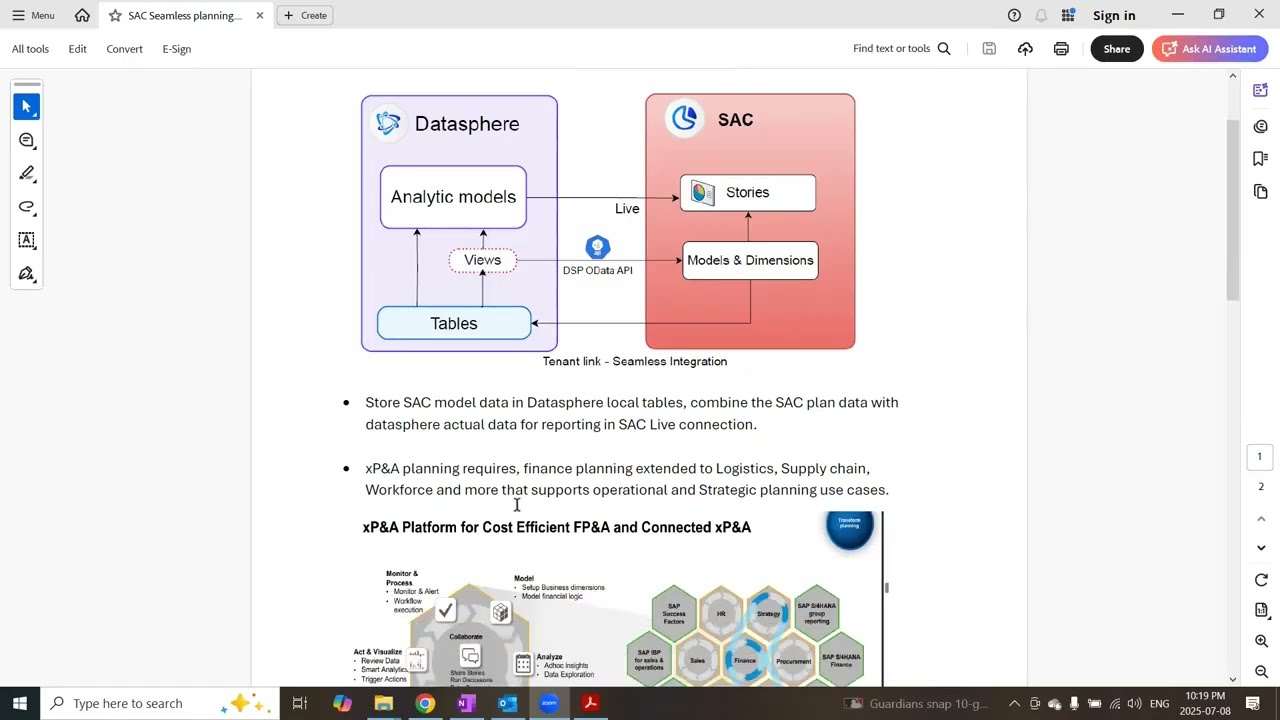The height and width of the screenshot is (720, 1280).
Task: Open the Page thumbnails panel icon
Action: point(1261,191)
